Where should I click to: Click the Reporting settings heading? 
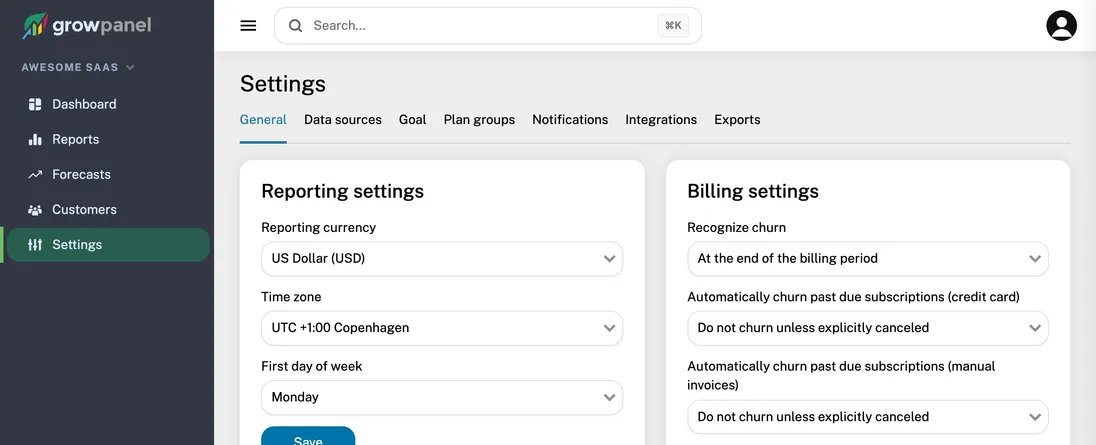342,191
